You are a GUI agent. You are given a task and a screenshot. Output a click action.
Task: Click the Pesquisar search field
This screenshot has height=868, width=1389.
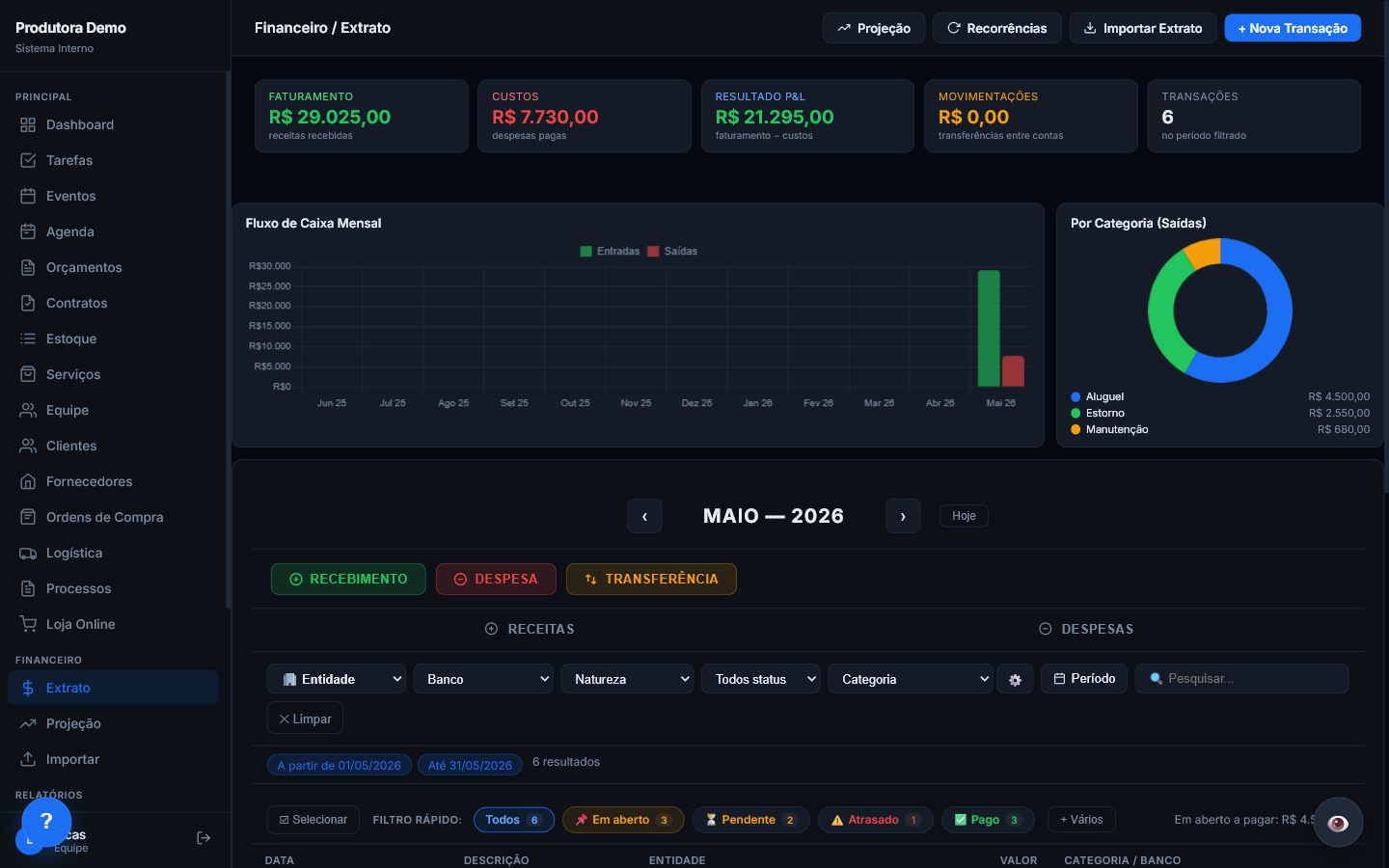coord(1241,679)
